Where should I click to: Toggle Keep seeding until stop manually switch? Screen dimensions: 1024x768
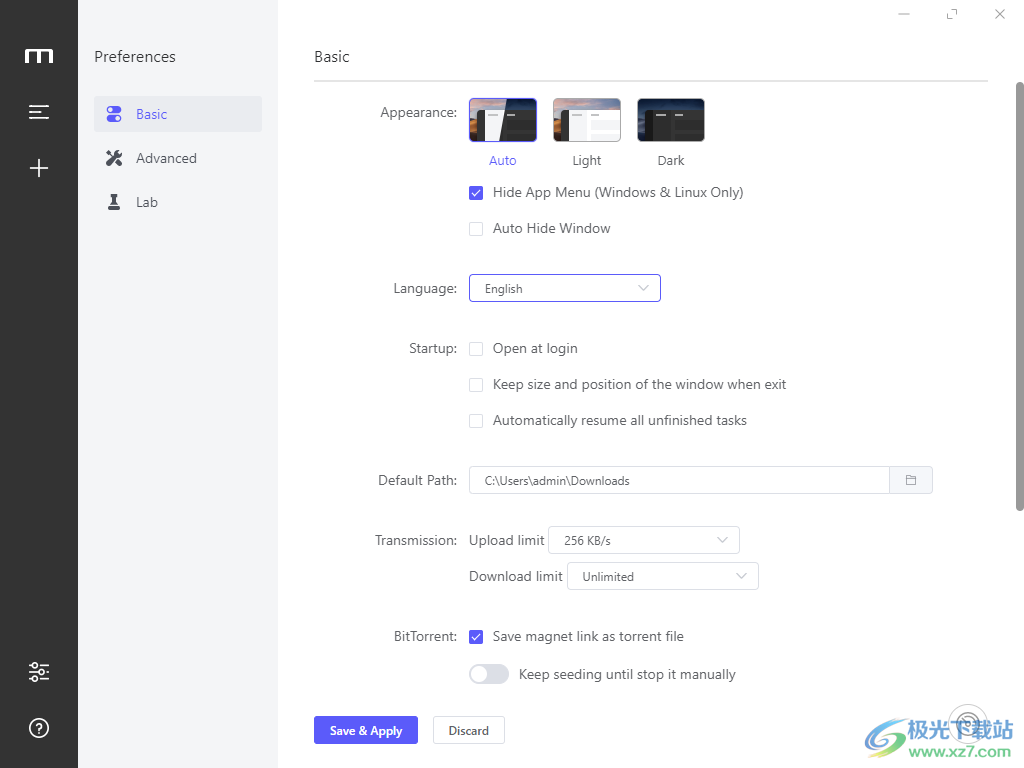pyautogui.click(x=489, y=674)
